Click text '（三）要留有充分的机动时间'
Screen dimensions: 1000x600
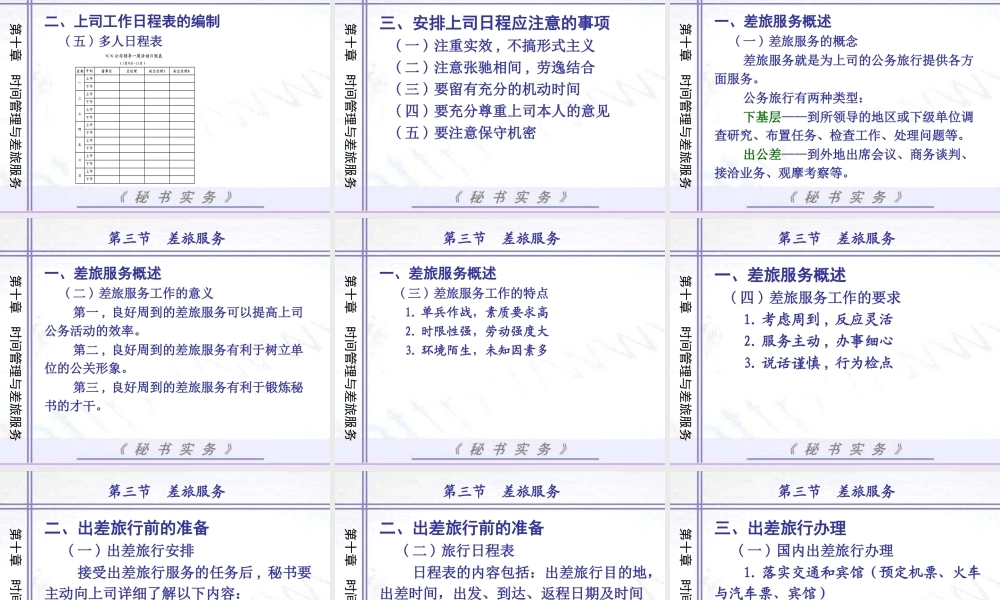488,89
